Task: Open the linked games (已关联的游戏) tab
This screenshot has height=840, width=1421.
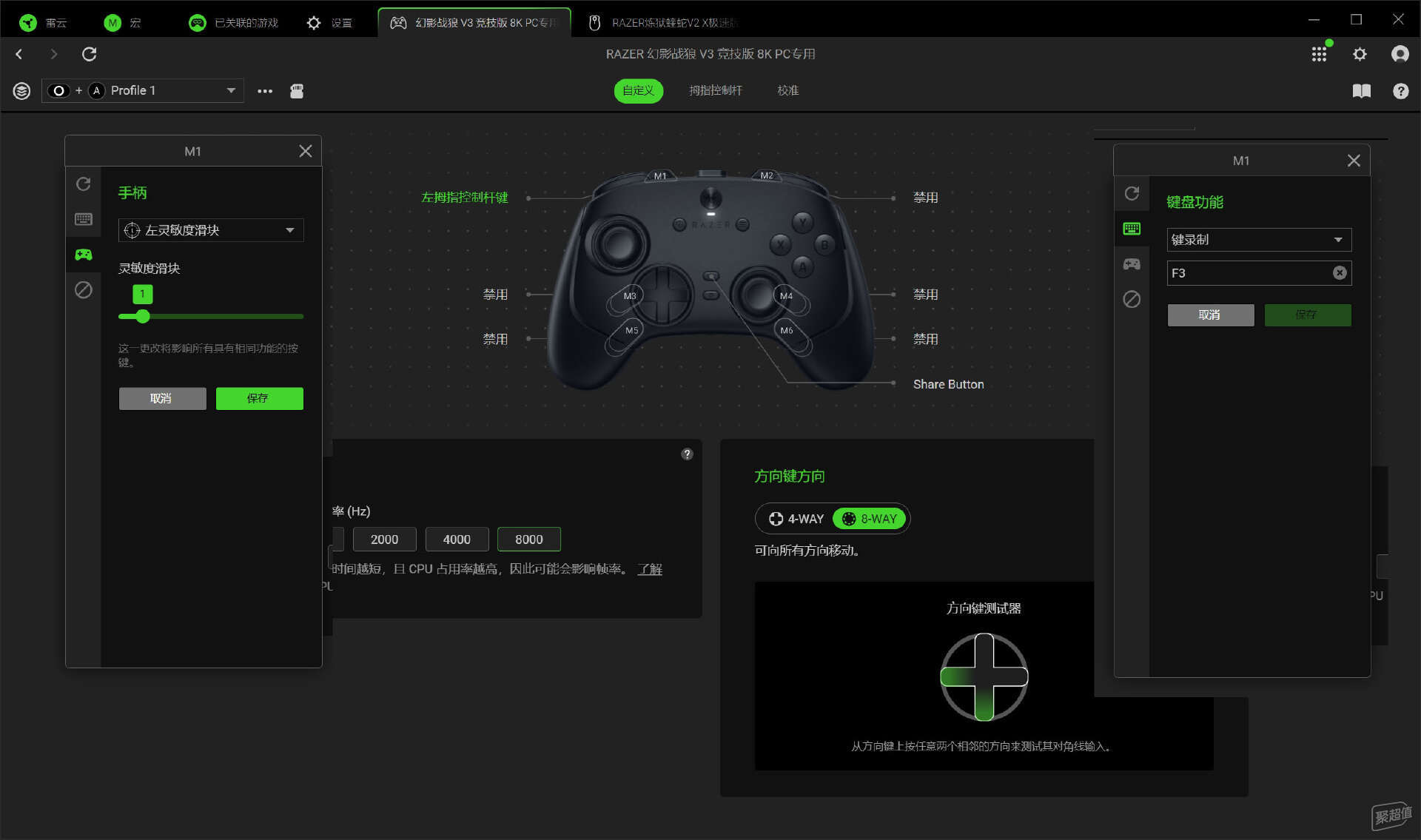Action: tap(233, 22)
